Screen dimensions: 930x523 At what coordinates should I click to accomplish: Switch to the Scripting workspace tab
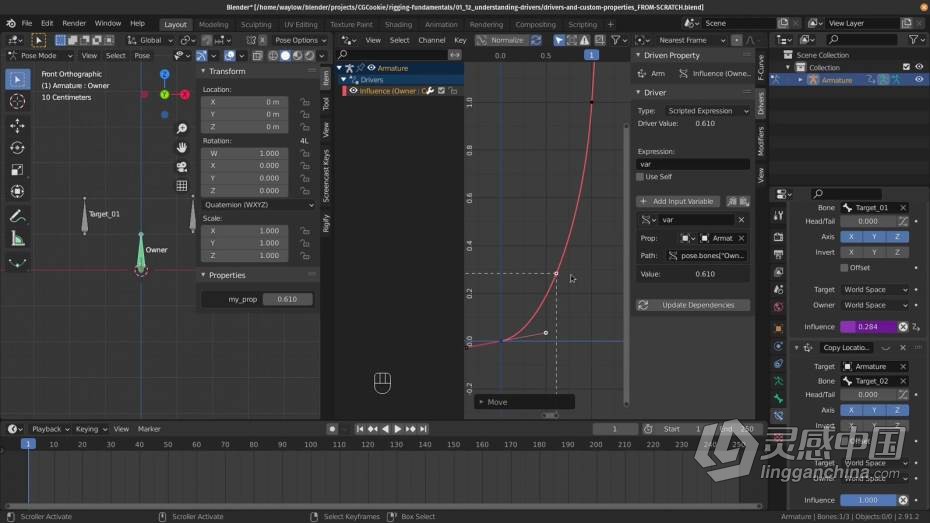(x=582, y=24)
